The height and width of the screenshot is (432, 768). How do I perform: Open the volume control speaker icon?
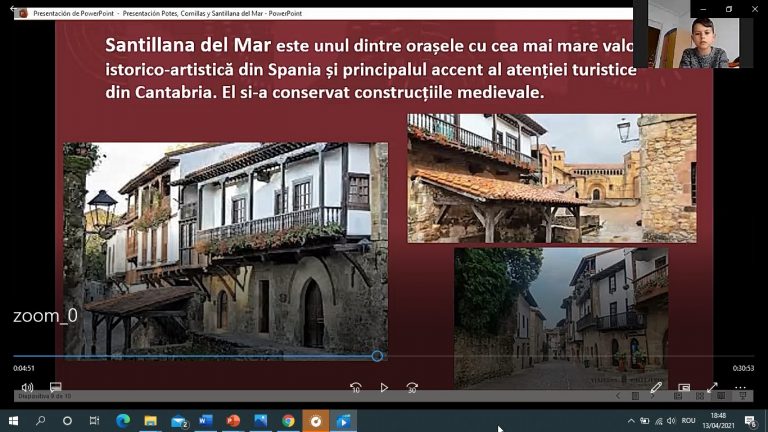coord(27,387)
